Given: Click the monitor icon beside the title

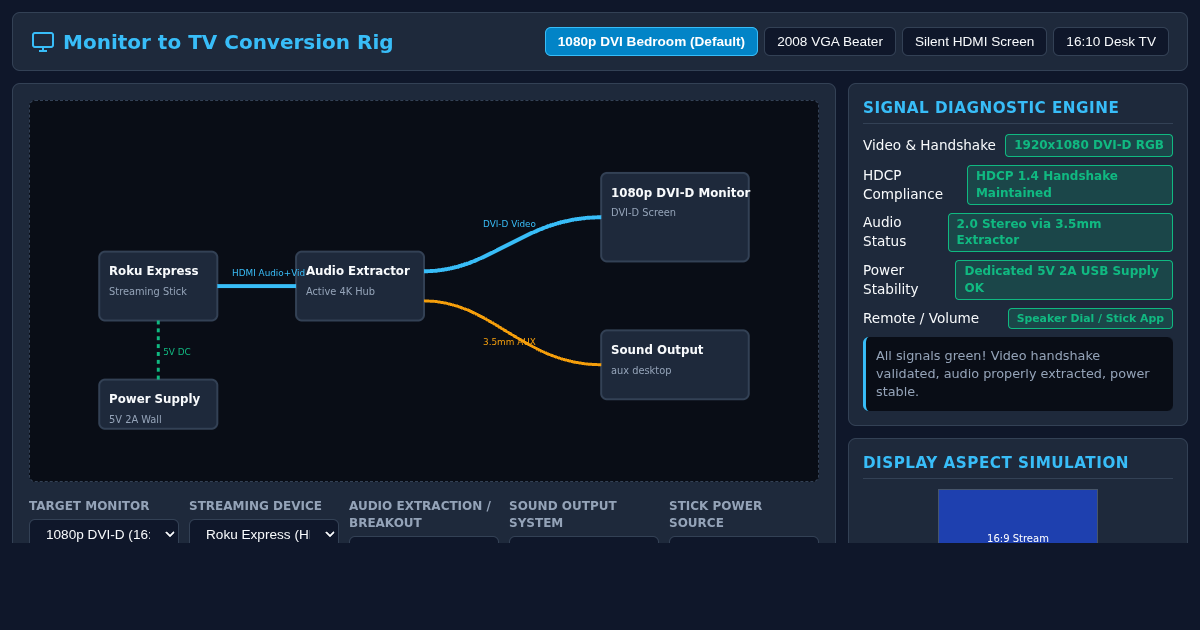Looking at the screenshot, I should click(x=43, y=42).
